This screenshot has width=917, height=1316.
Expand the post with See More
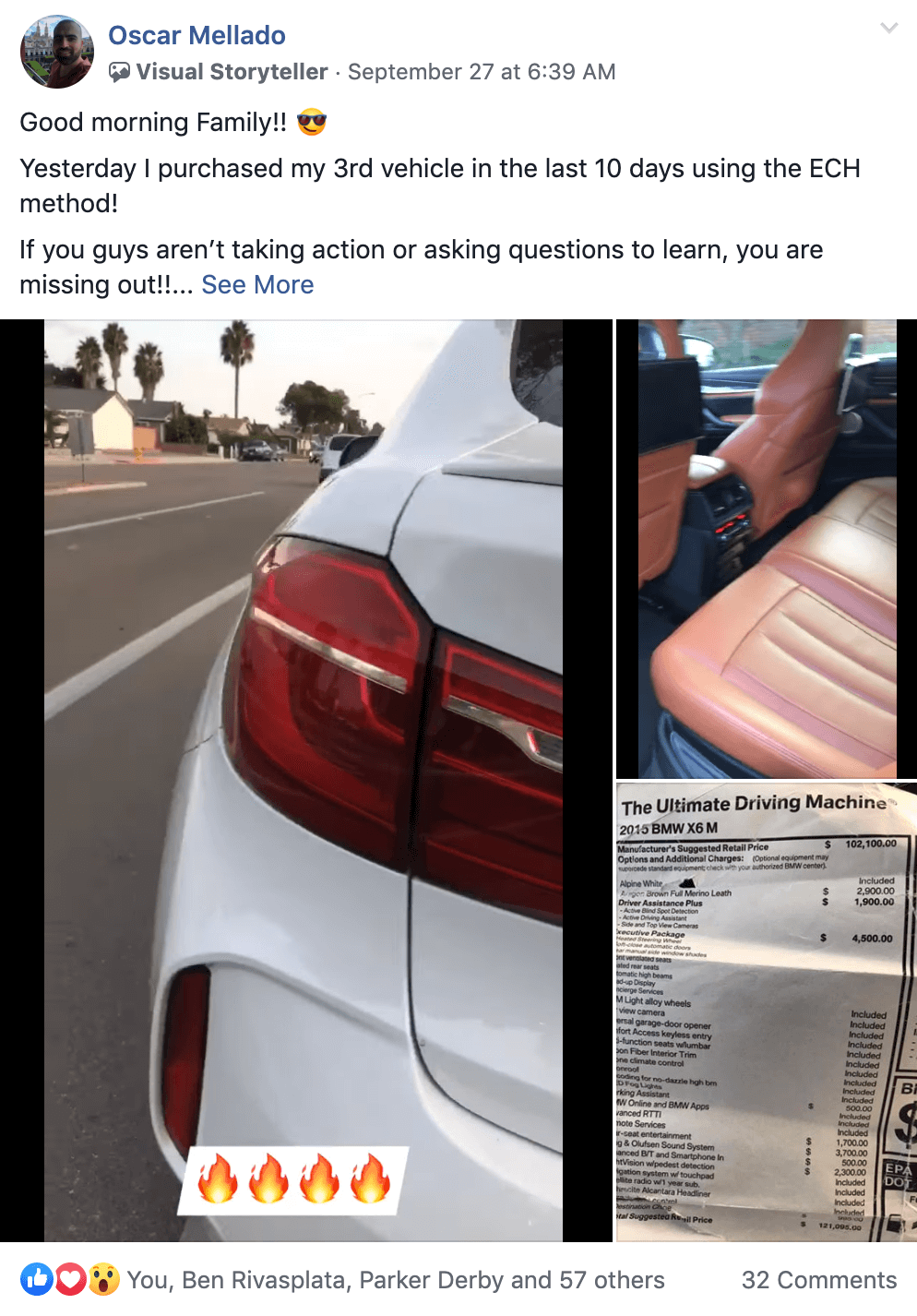(257, 284)
